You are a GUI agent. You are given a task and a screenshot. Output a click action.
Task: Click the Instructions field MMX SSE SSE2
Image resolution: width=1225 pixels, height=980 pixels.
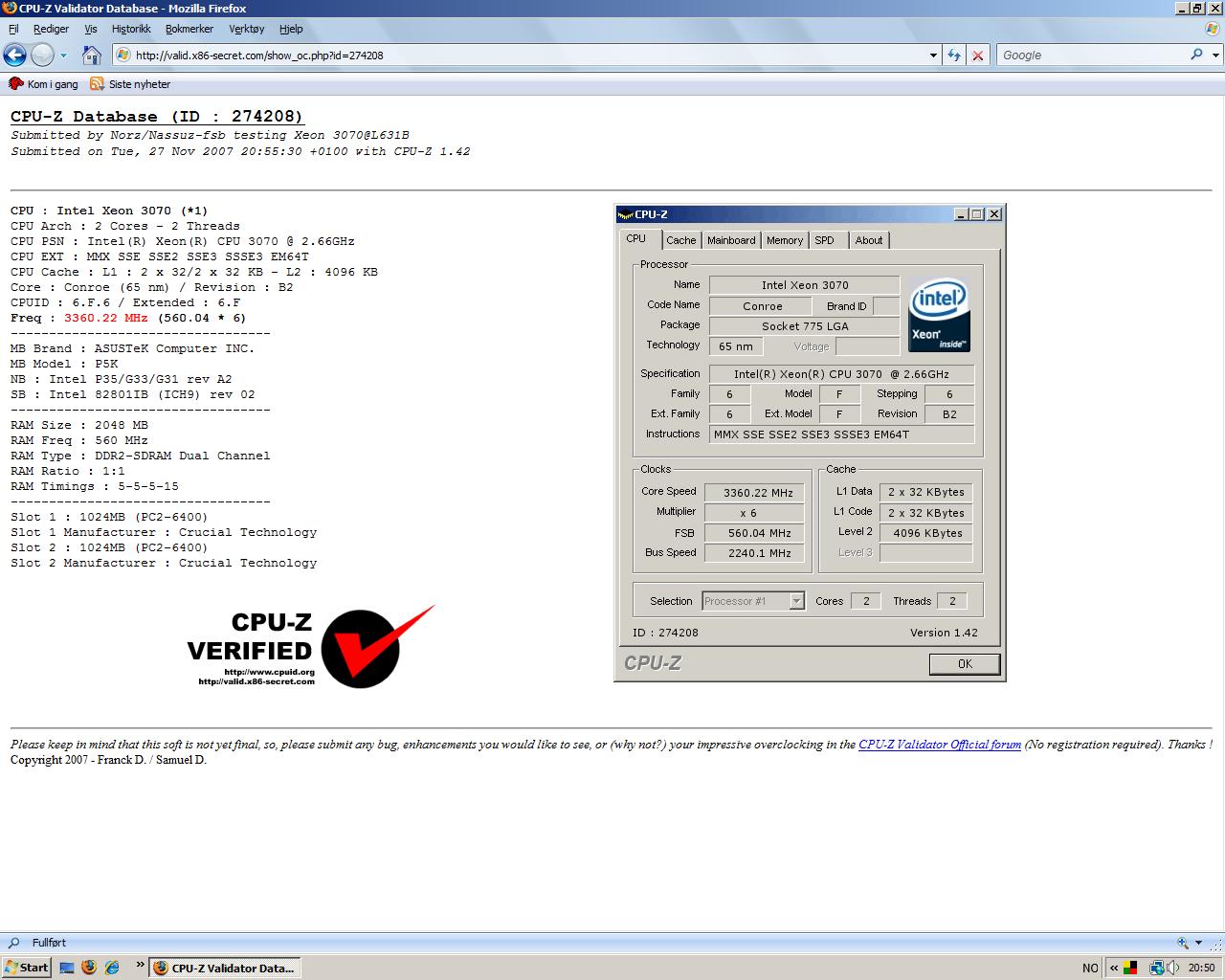842,434
